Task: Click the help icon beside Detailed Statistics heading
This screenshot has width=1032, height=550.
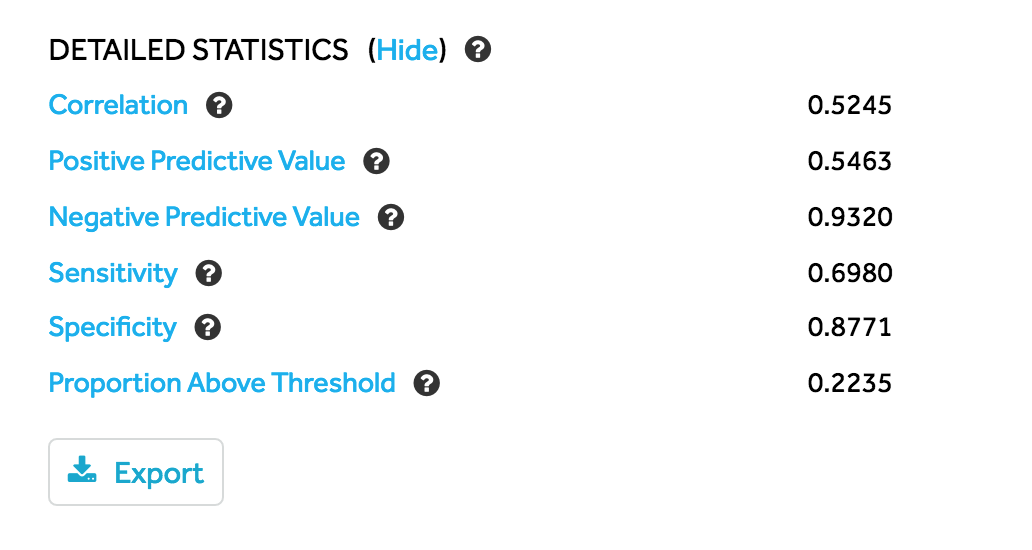Action: click(x=479, y=49)
